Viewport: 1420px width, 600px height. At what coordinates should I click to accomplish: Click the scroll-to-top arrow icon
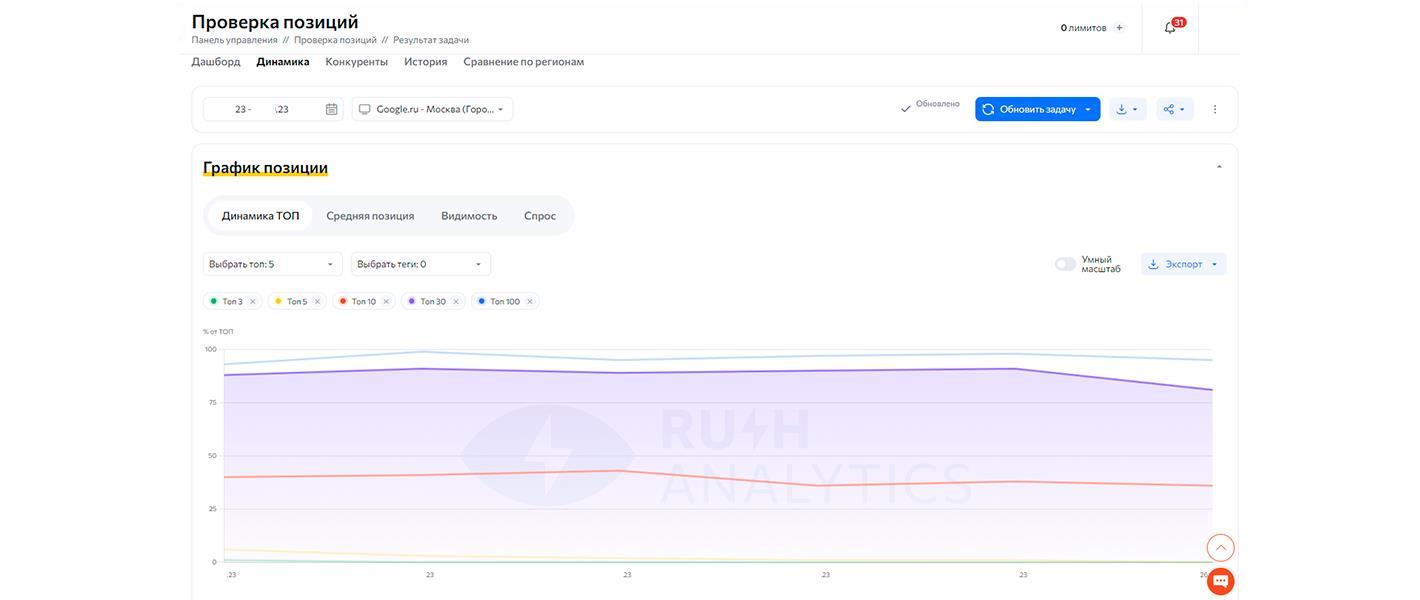[x=1220, y=548]
